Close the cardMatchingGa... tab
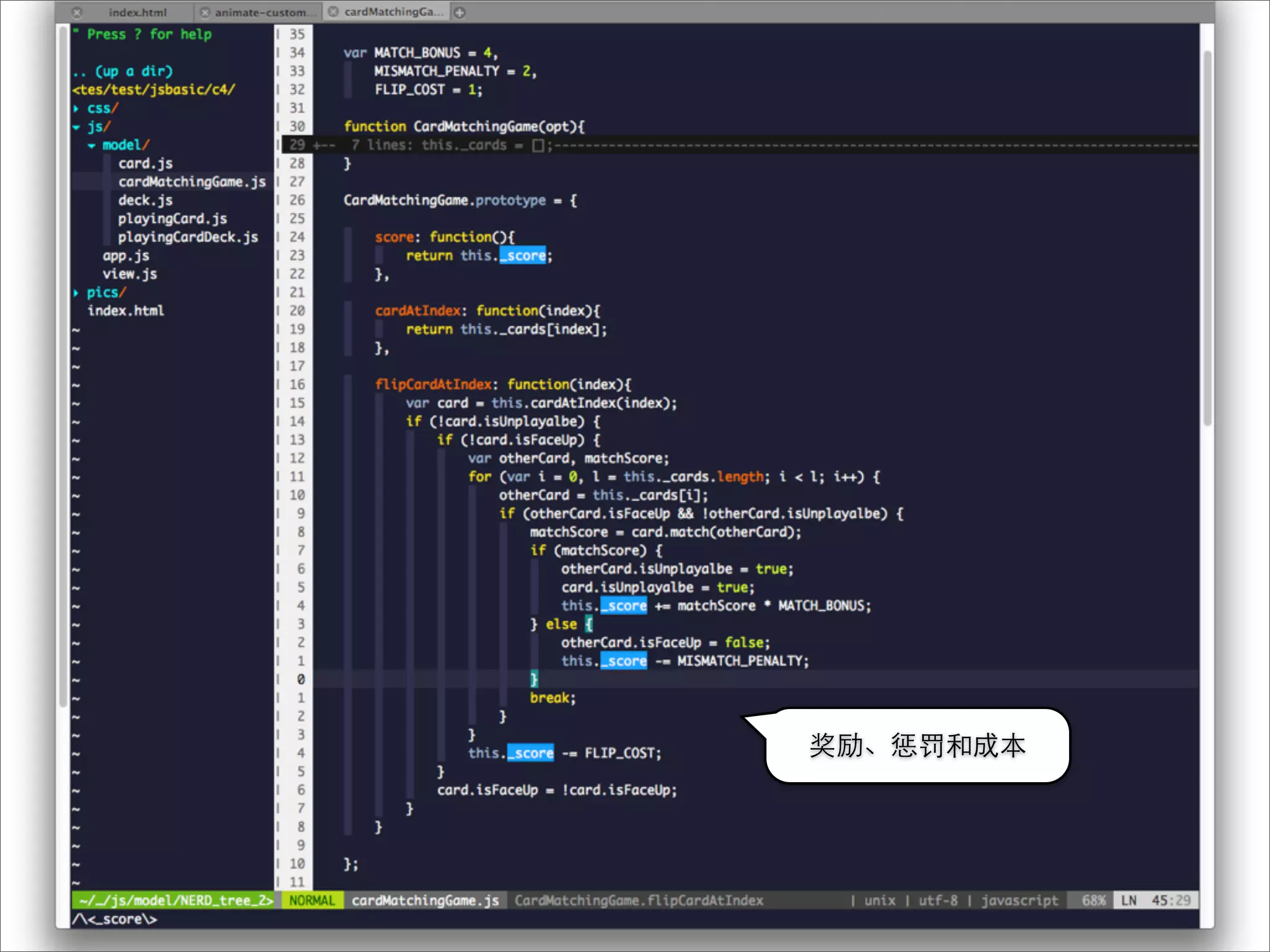This screenshot has width=1270, height=952. tap(334, 12)
